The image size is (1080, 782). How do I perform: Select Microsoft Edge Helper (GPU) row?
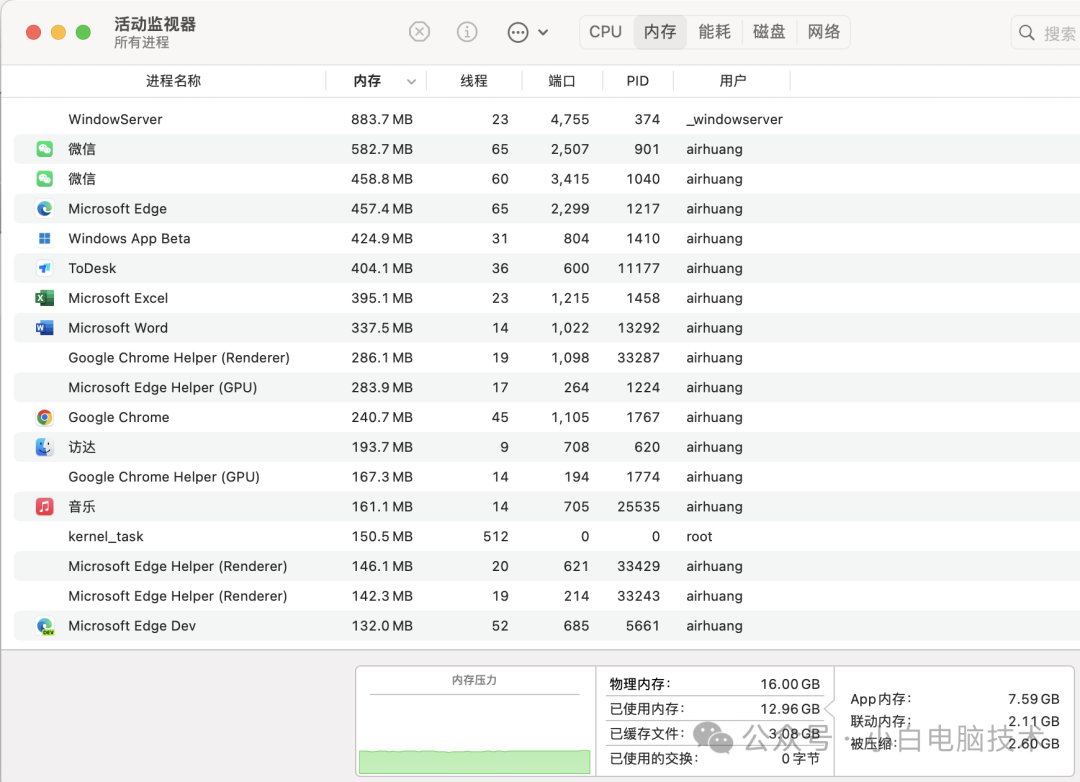pos(547,387)
